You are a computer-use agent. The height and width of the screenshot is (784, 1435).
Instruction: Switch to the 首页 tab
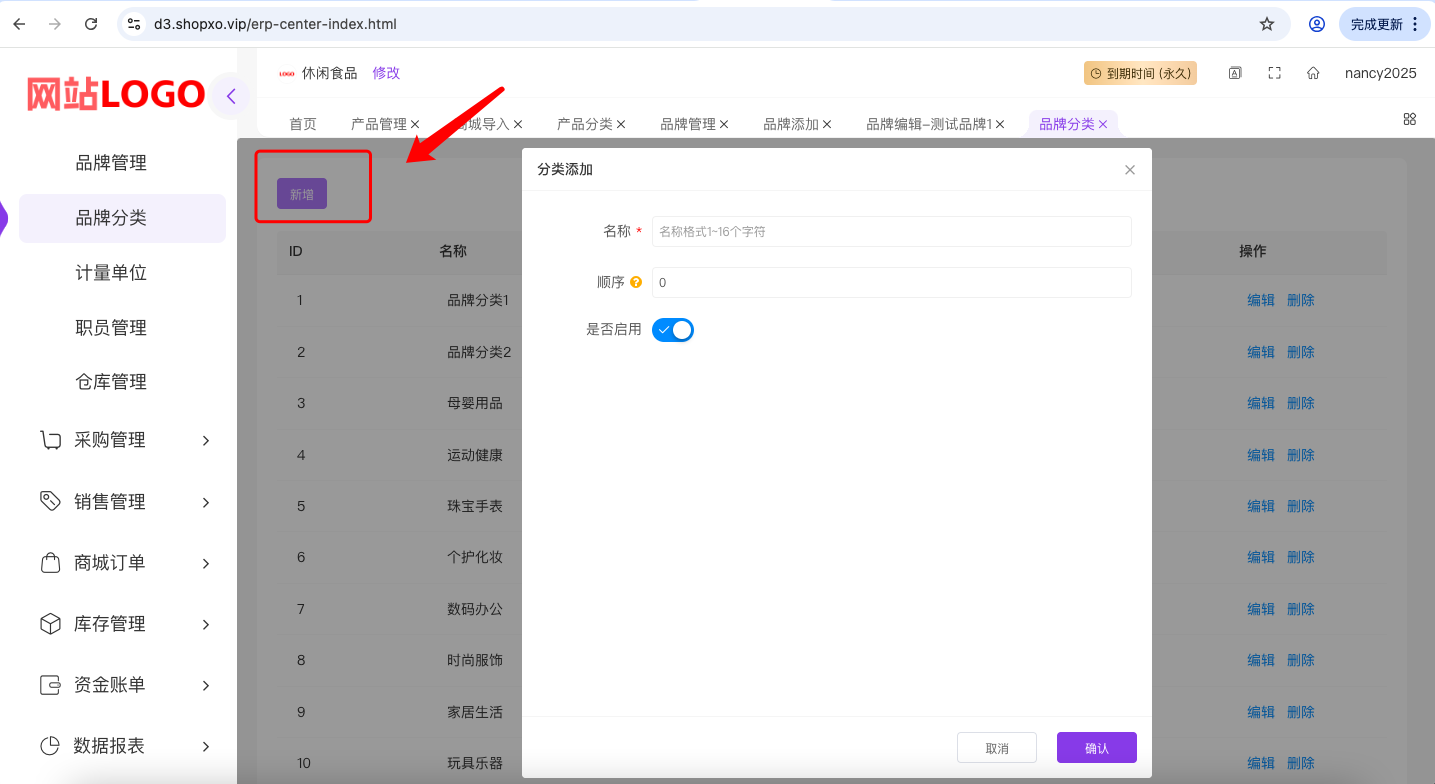[303, 124]
